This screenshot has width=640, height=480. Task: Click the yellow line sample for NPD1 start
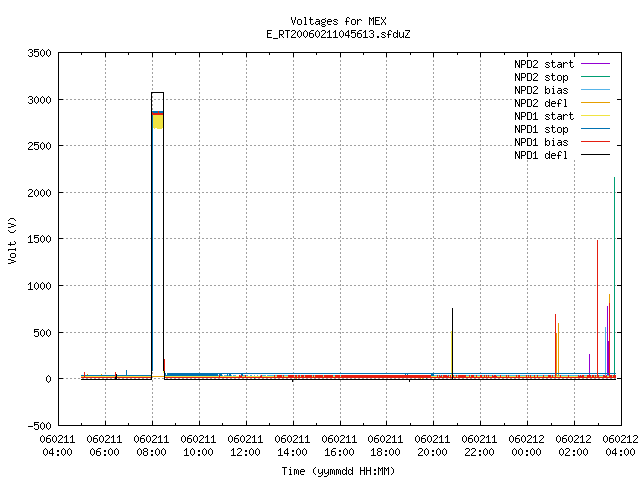[x=596, y=116]
